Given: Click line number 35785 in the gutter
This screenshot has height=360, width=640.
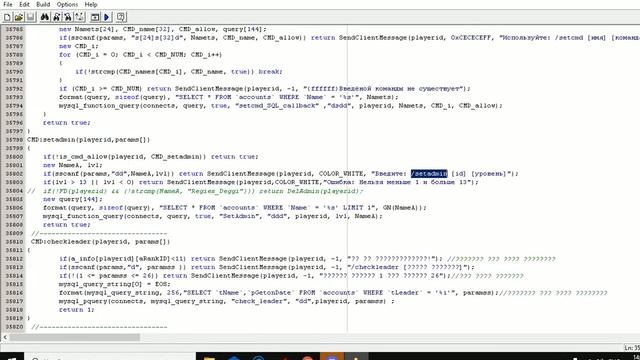Looking at the screenshot, I should click(14, 29).
